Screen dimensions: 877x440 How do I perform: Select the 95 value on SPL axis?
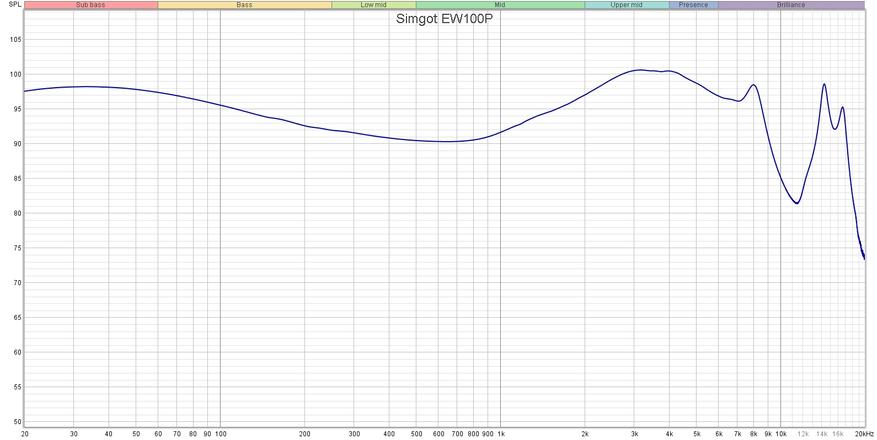[17, 110]
